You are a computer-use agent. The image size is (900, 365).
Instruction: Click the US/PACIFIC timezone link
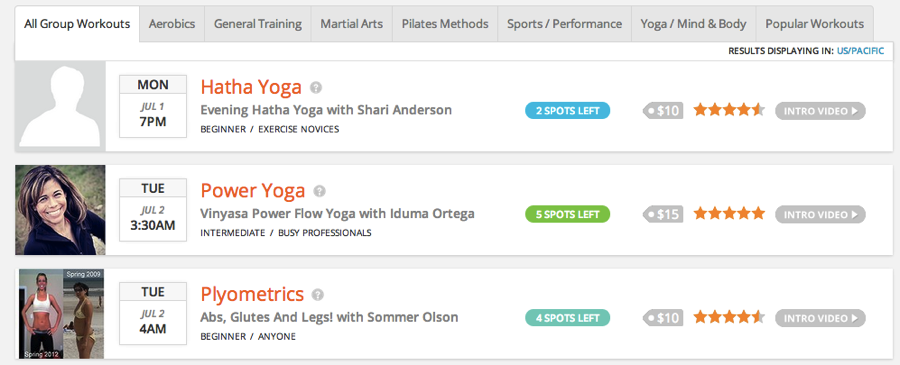860,51
